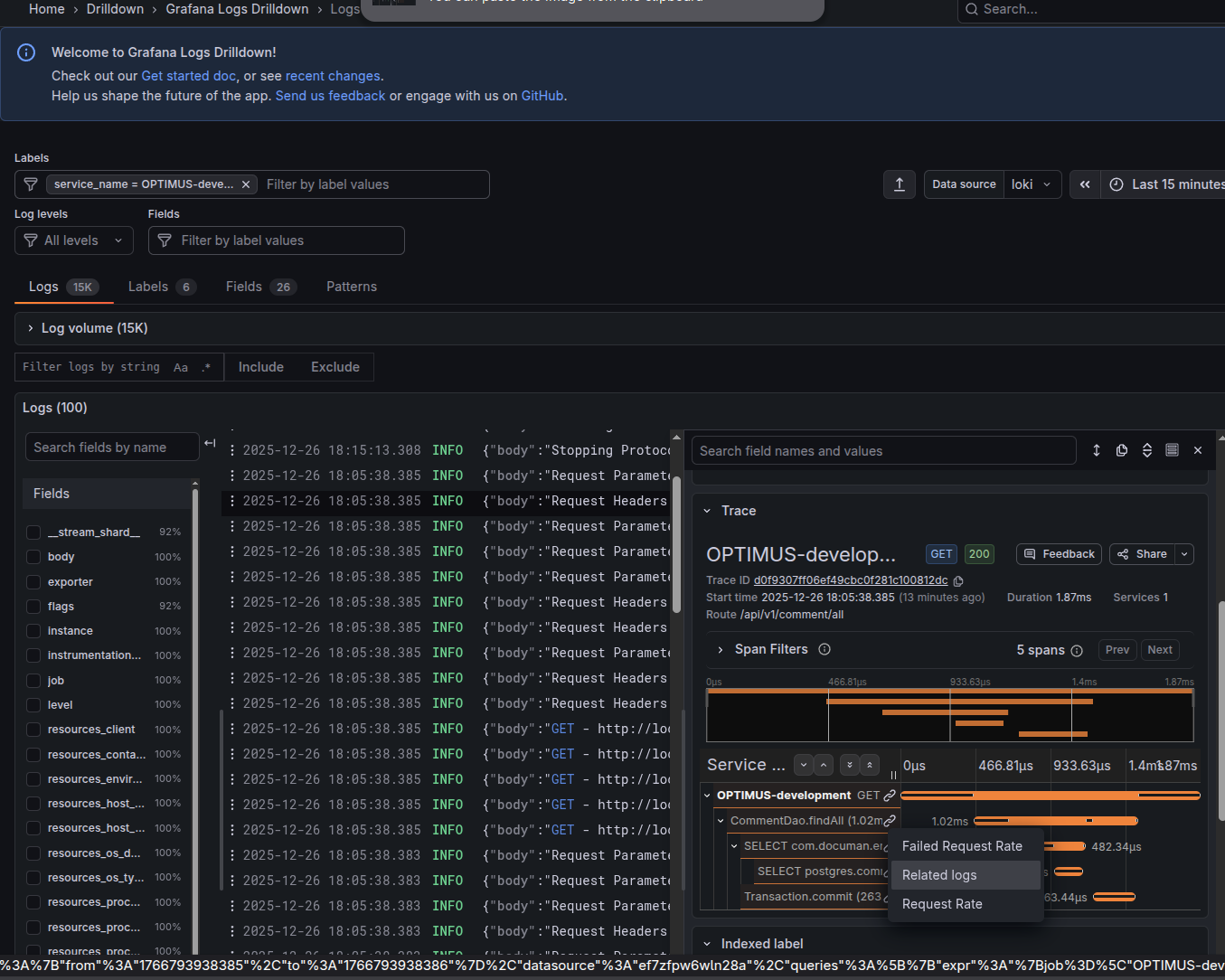Remove the service_name filter chip
This screenshot has width=1225, height=980.
(246, 184)
